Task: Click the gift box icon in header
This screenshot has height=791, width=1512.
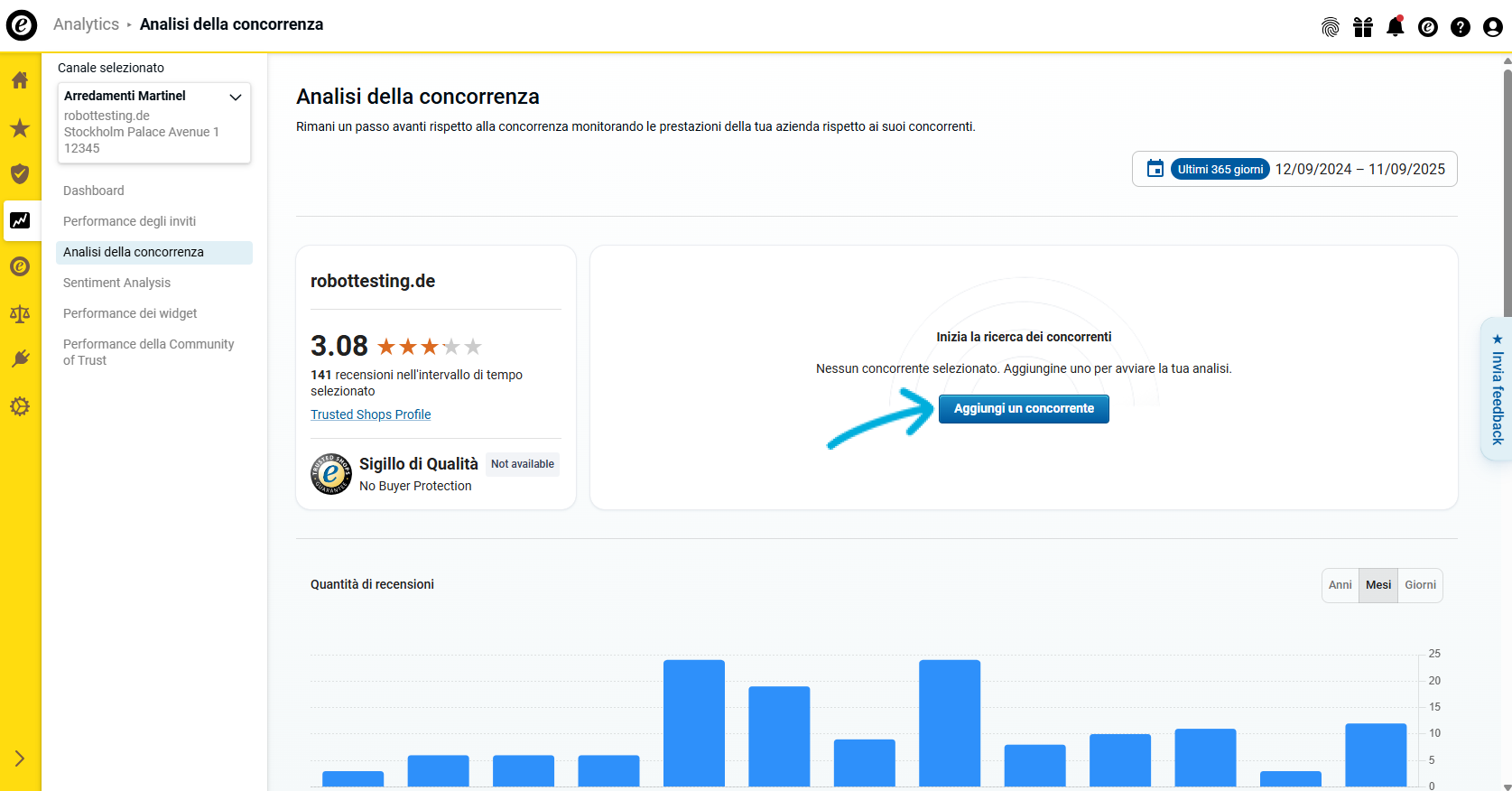Action: (1362, 27)
